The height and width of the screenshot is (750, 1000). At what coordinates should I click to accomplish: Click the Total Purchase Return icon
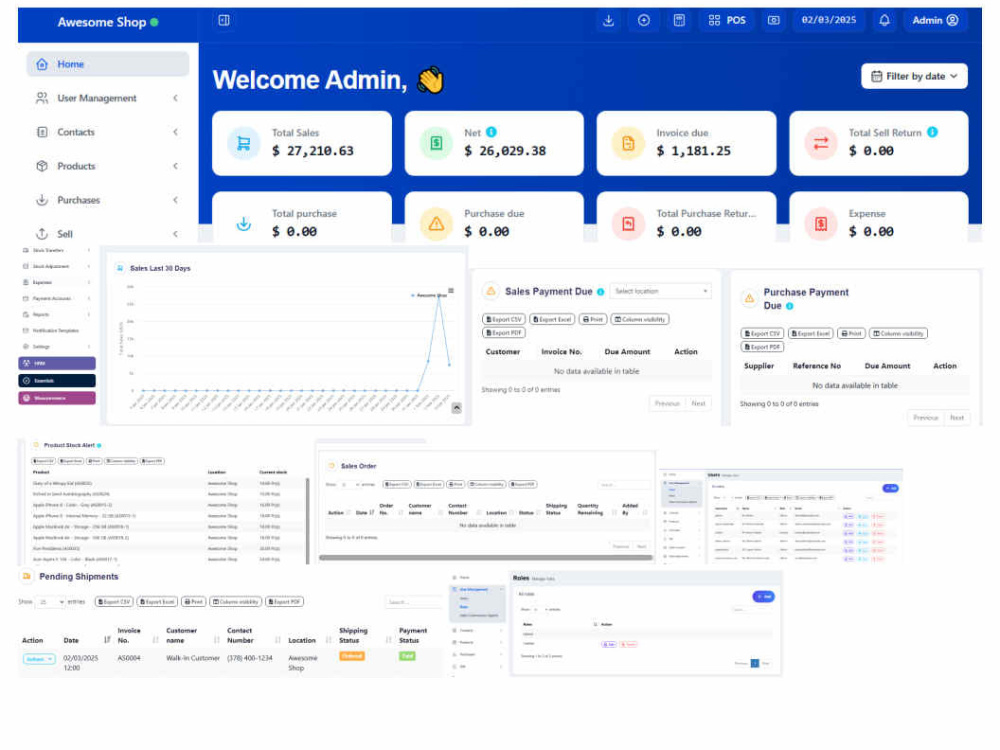click(x=628, y=224)
